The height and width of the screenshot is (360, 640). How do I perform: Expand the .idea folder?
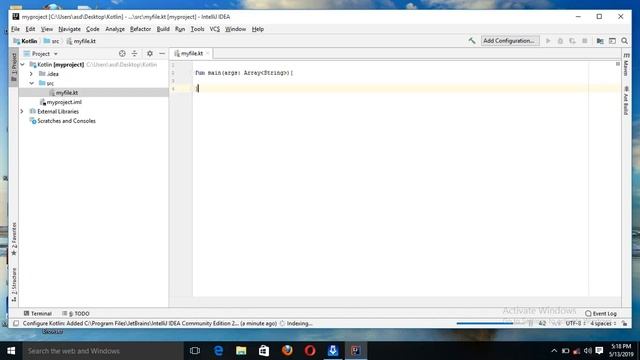pos(31,74)
